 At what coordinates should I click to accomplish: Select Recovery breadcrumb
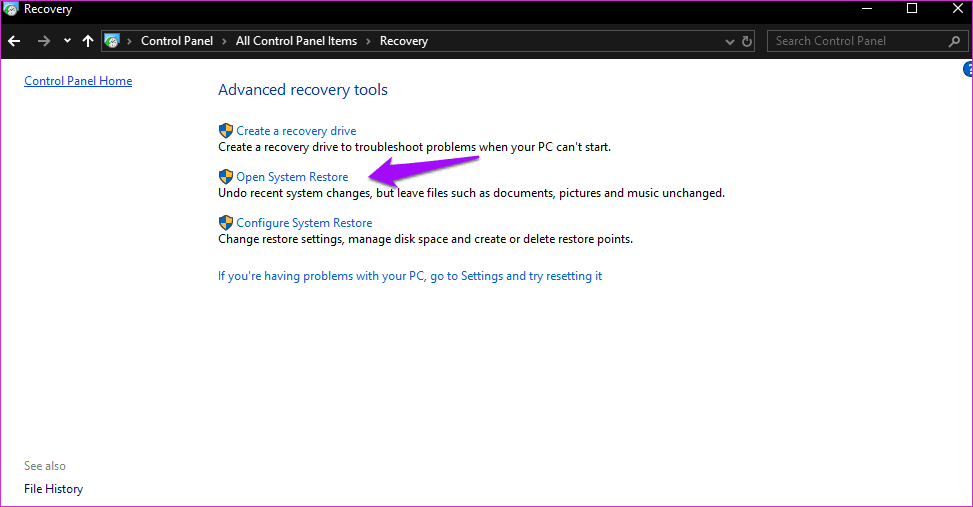(x=404, y=41)
